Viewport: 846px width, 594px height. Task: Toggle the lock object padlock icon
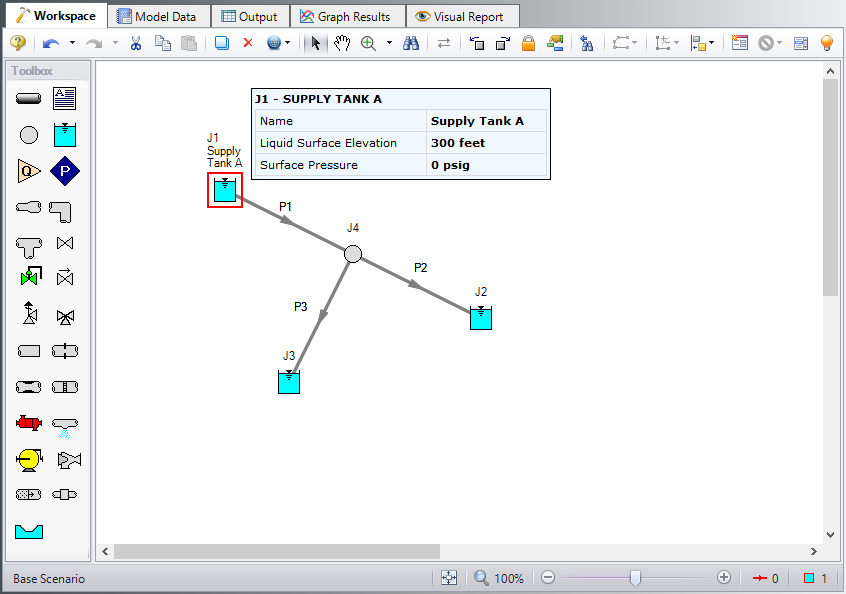click(528, 43)
